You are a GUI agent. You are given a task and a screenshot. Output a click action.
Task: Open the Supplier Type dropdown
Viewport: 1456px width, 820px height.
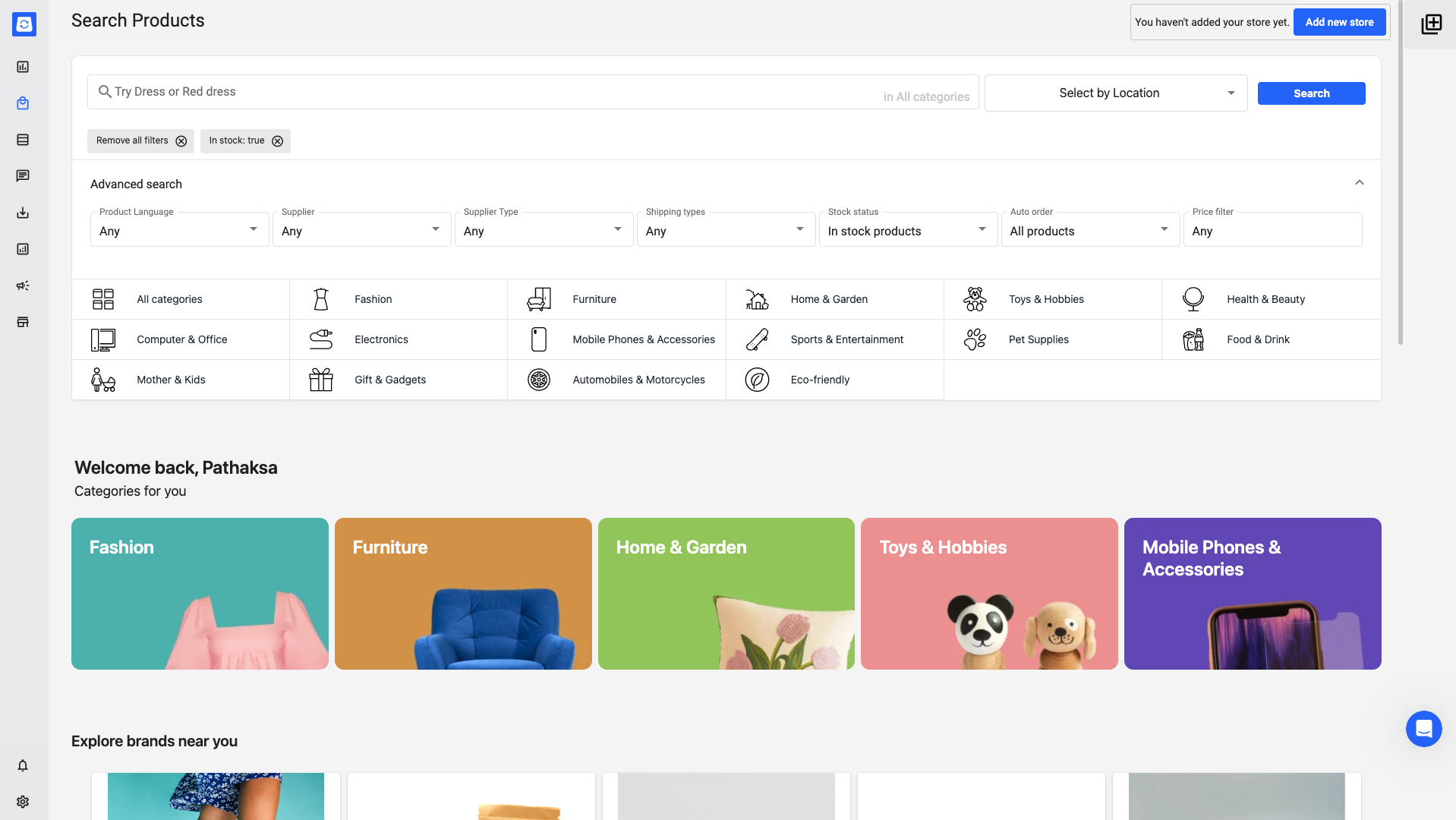544,229
